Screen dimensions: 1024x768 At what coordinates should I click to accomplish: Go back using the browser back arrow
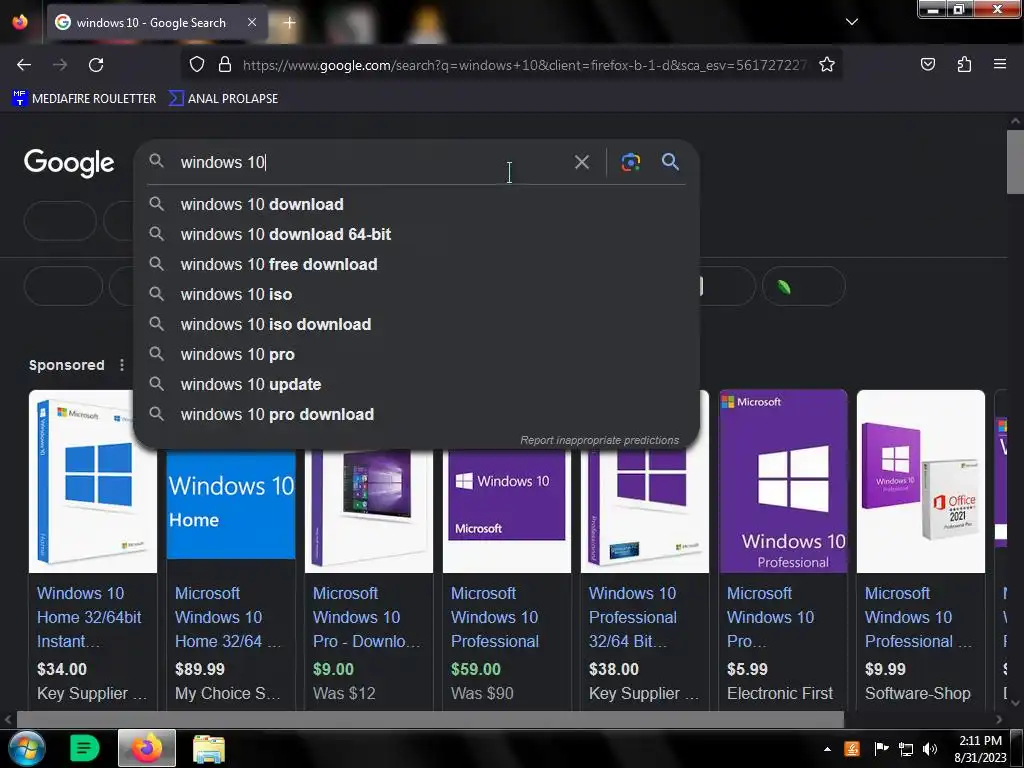pyautogui.click(x=24, y=65)
